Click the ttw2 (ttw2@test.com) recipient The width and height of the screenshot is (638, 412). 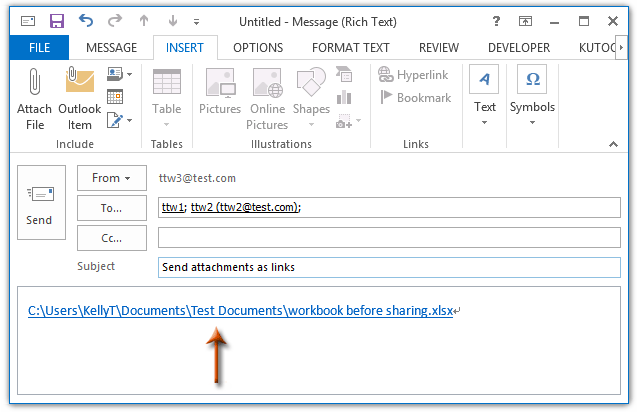(x=245, y=207)
